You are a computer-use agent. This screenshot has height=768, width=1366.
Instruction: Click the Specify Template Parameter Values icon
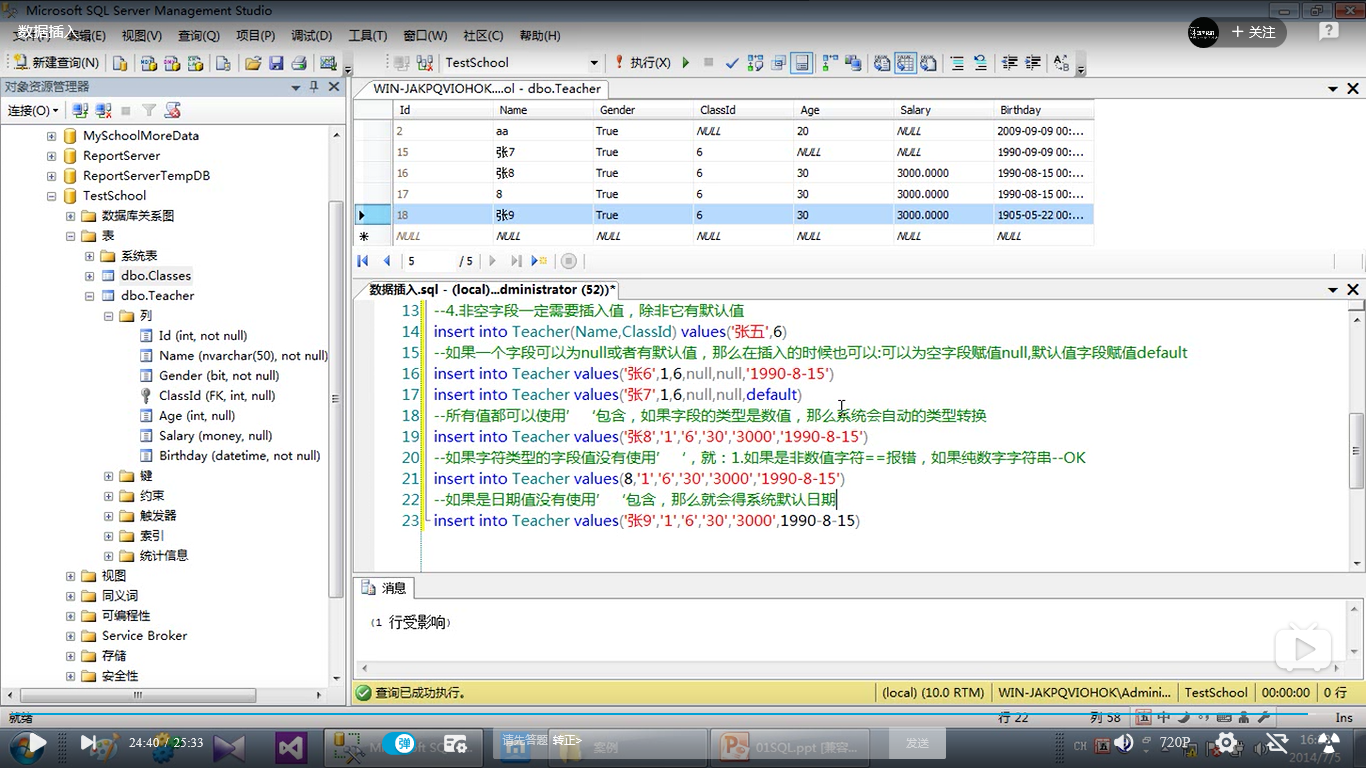[x=1062, y=63]
